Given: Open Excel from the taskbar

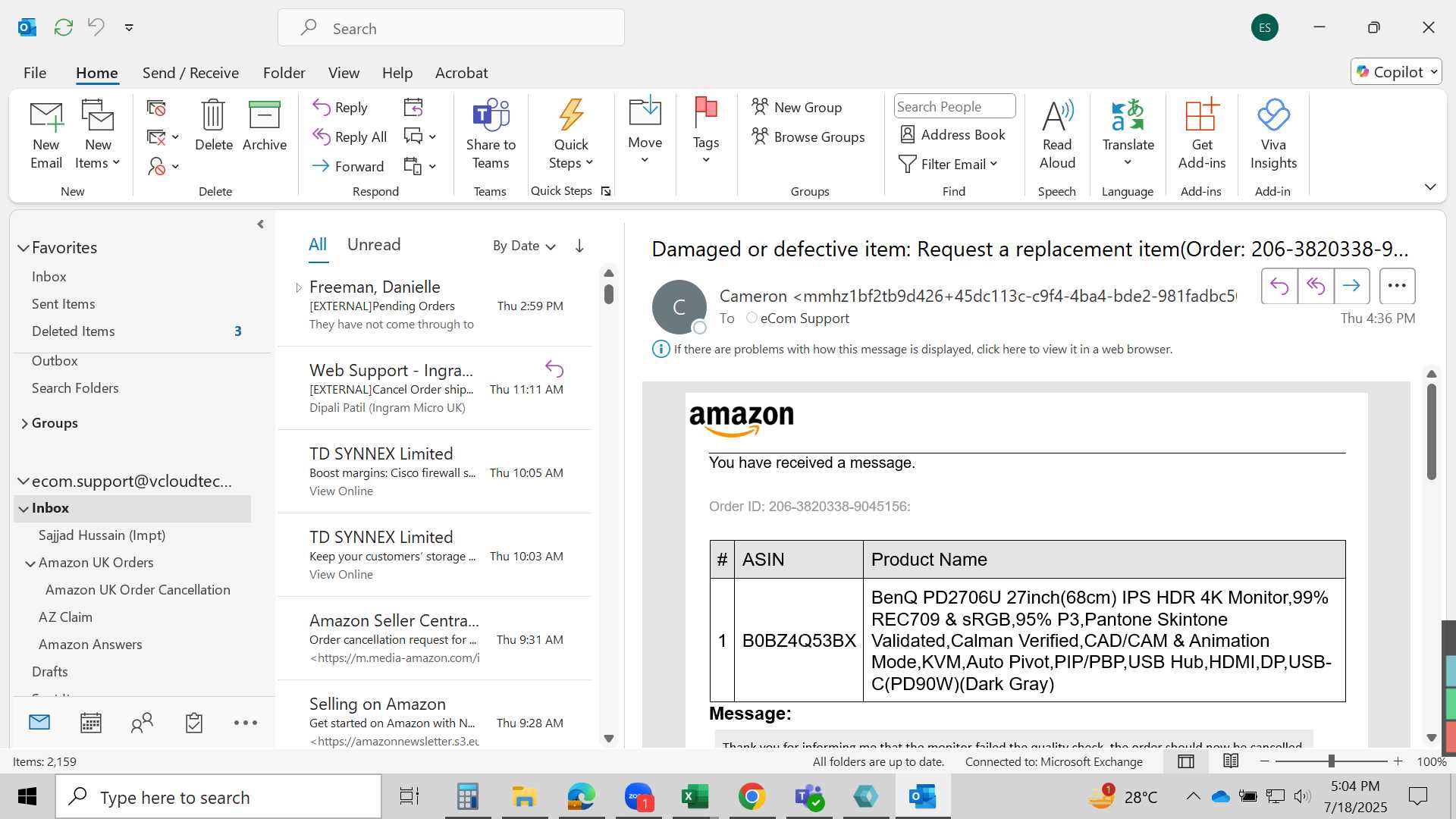Looking at the screenshot, I should tap(695, 796).
